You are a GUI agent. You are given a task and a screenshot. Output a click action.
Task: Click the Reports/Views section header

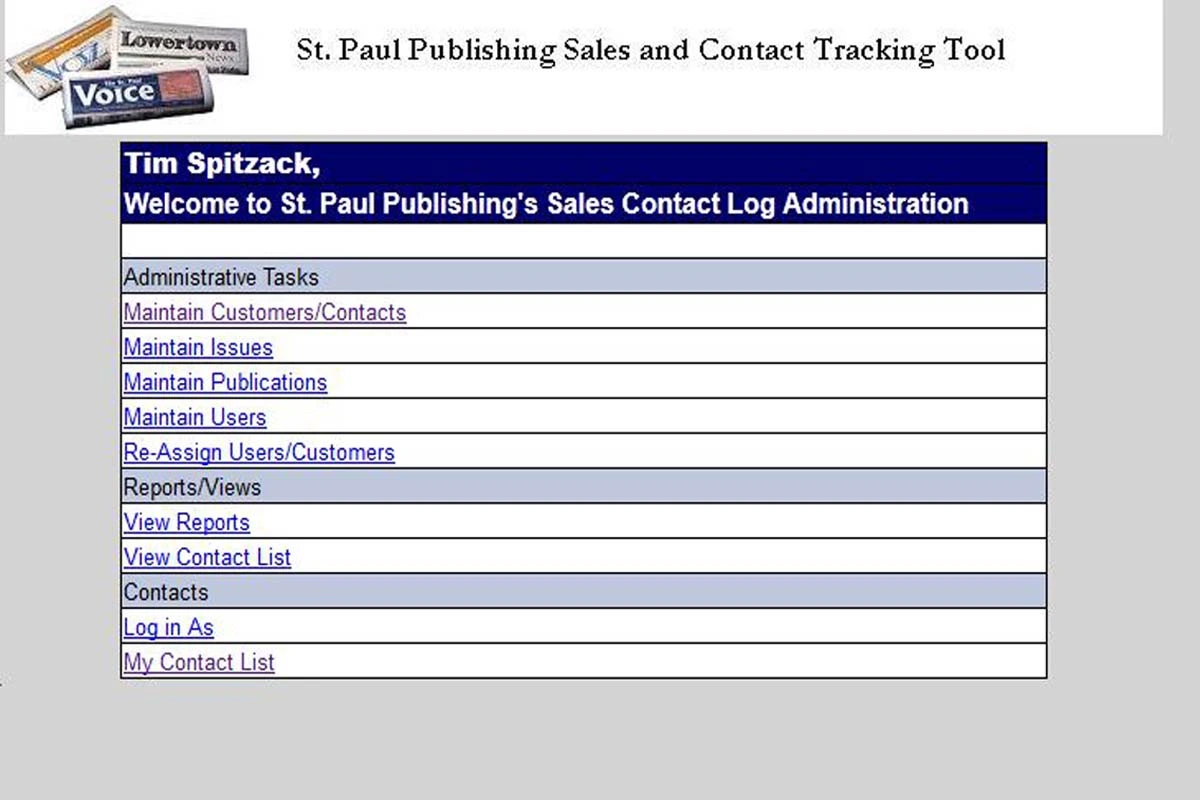pyautogui.click(x=191, y=487)
